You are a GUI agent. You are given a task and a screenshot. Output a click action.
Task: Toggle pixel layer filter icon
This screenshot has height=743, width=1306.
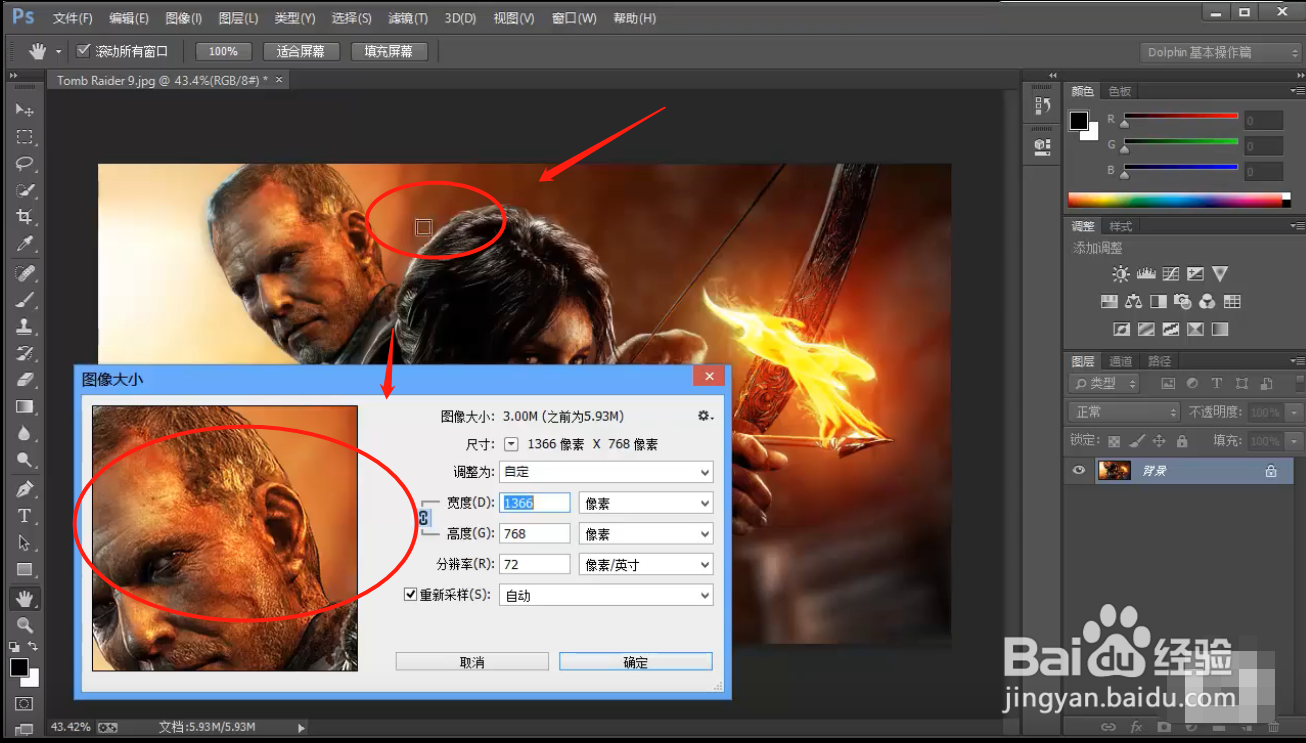click(1167, 383)
